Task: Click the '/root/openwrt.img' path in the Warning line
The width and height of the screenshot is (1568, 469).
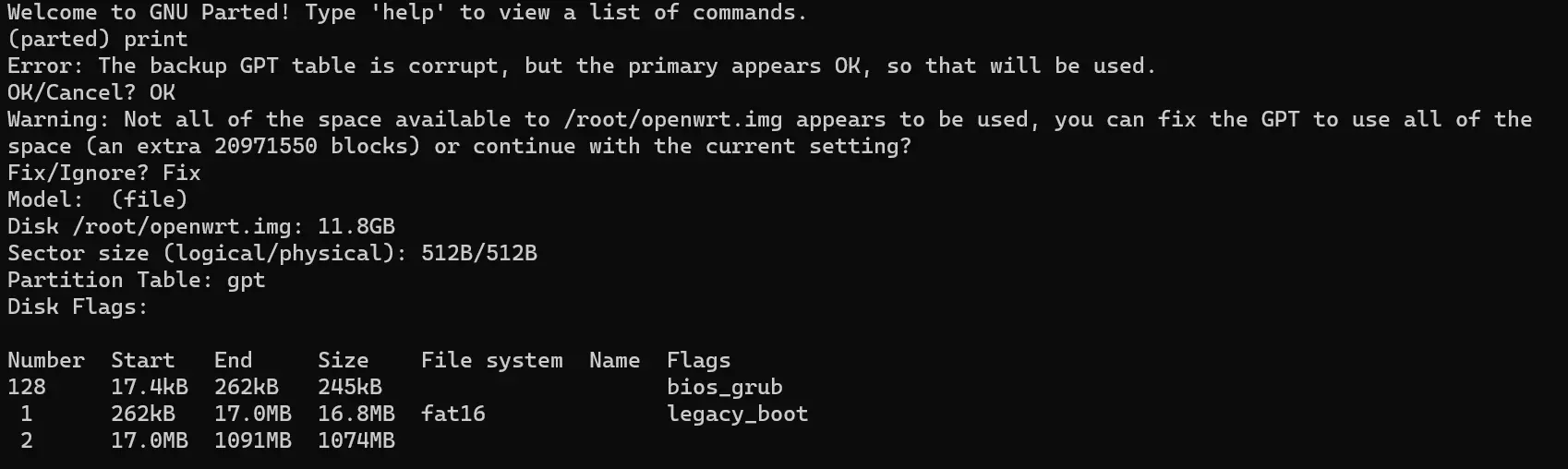Action: coord(673,120)
